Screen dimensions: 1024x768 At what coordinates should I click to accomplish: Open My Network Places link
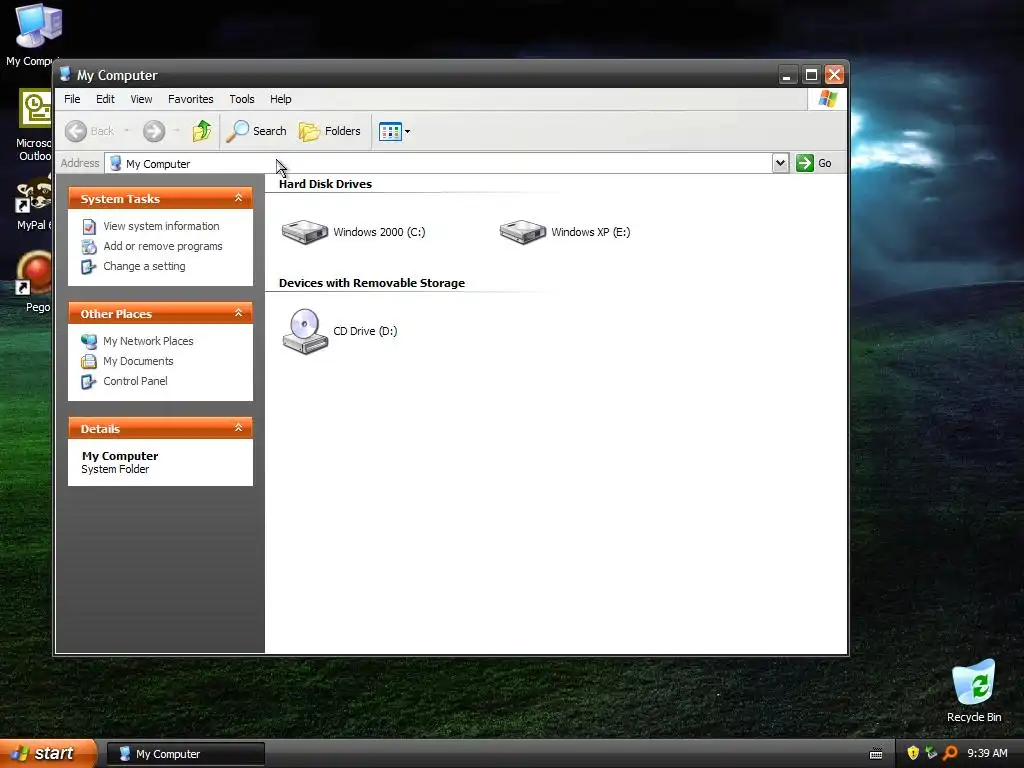pos(148,341)
